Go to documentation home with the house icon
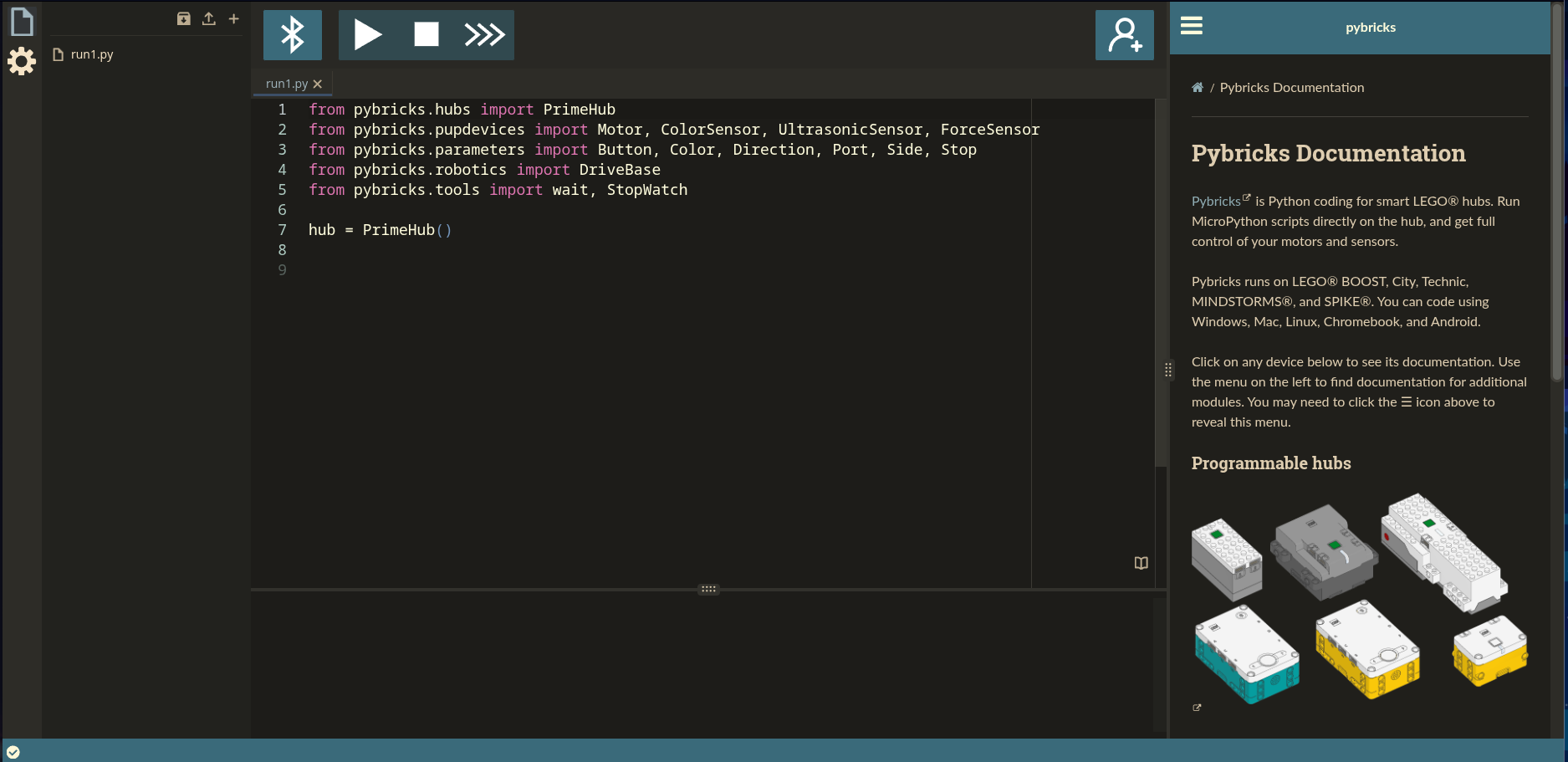The image size is (1568, 762). [x=1198, y=87]
